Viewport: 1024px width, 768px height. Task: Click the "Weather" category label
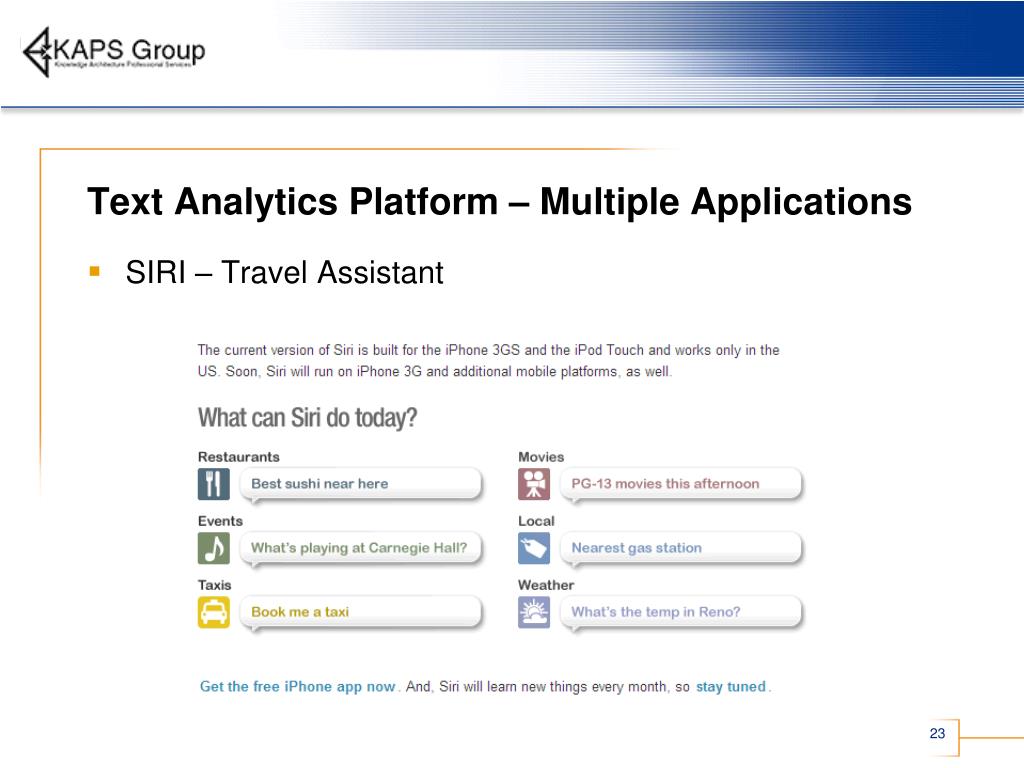[x=546, y=584]
